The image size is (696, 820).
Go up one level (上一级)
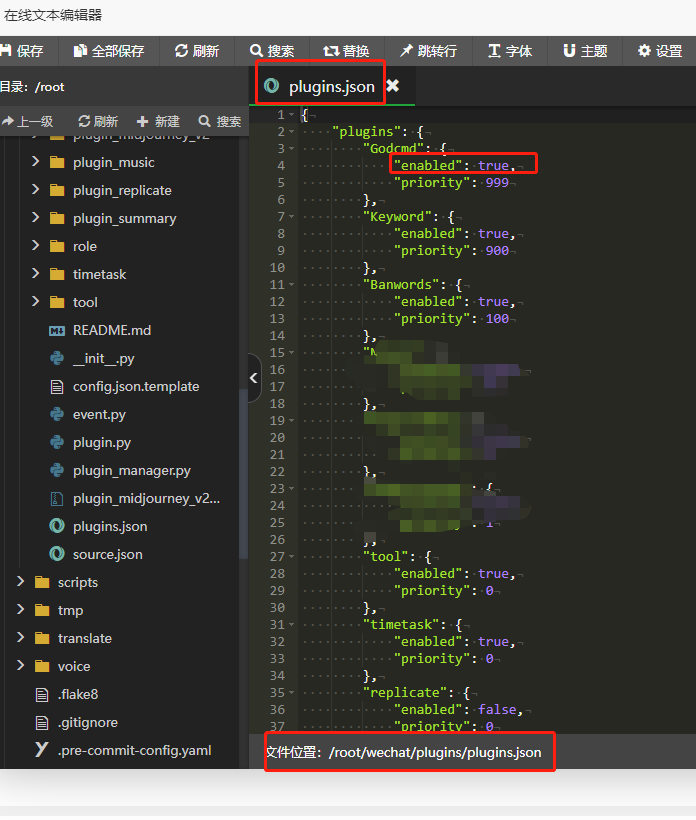tap(27, 121)
